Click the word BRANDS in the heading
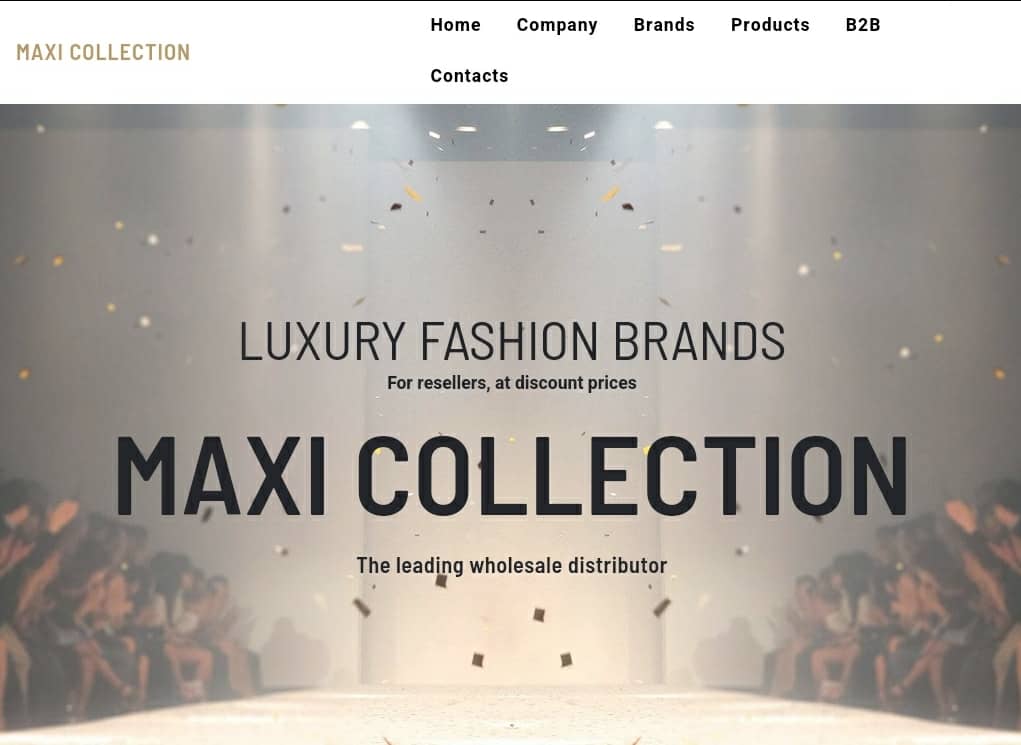 tap(699, 341)
